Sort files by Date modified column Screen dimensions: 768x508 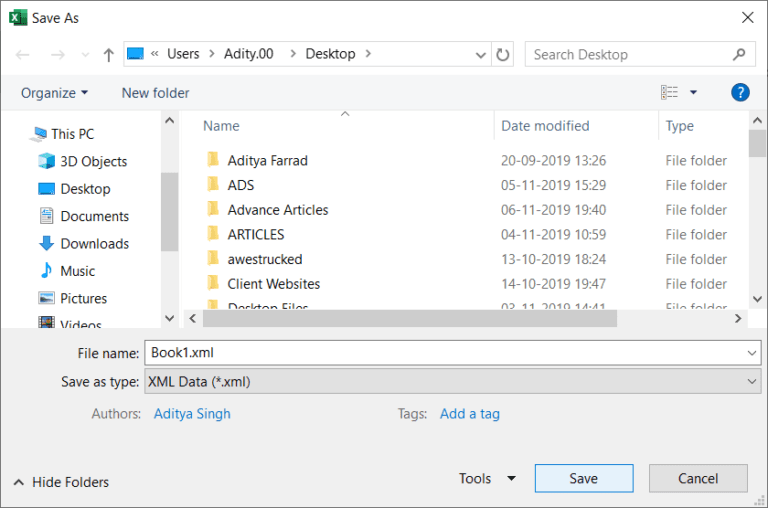pyautogui.click(x=545, y=126)
